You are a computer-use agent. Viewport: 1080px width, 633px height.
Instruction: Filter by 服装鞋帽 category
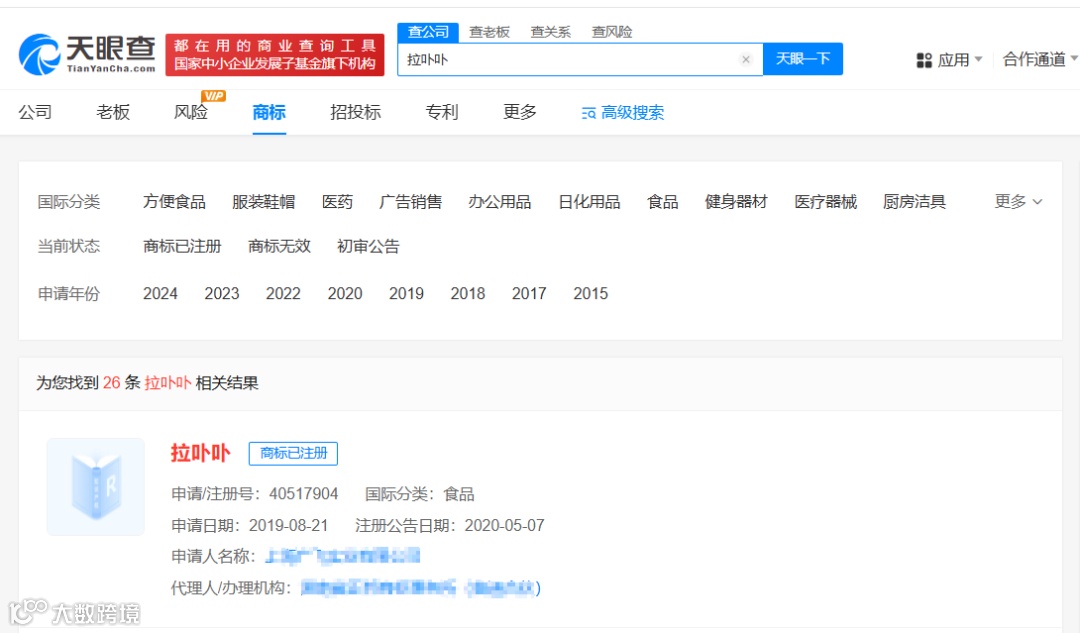click(x=263, y=202)
